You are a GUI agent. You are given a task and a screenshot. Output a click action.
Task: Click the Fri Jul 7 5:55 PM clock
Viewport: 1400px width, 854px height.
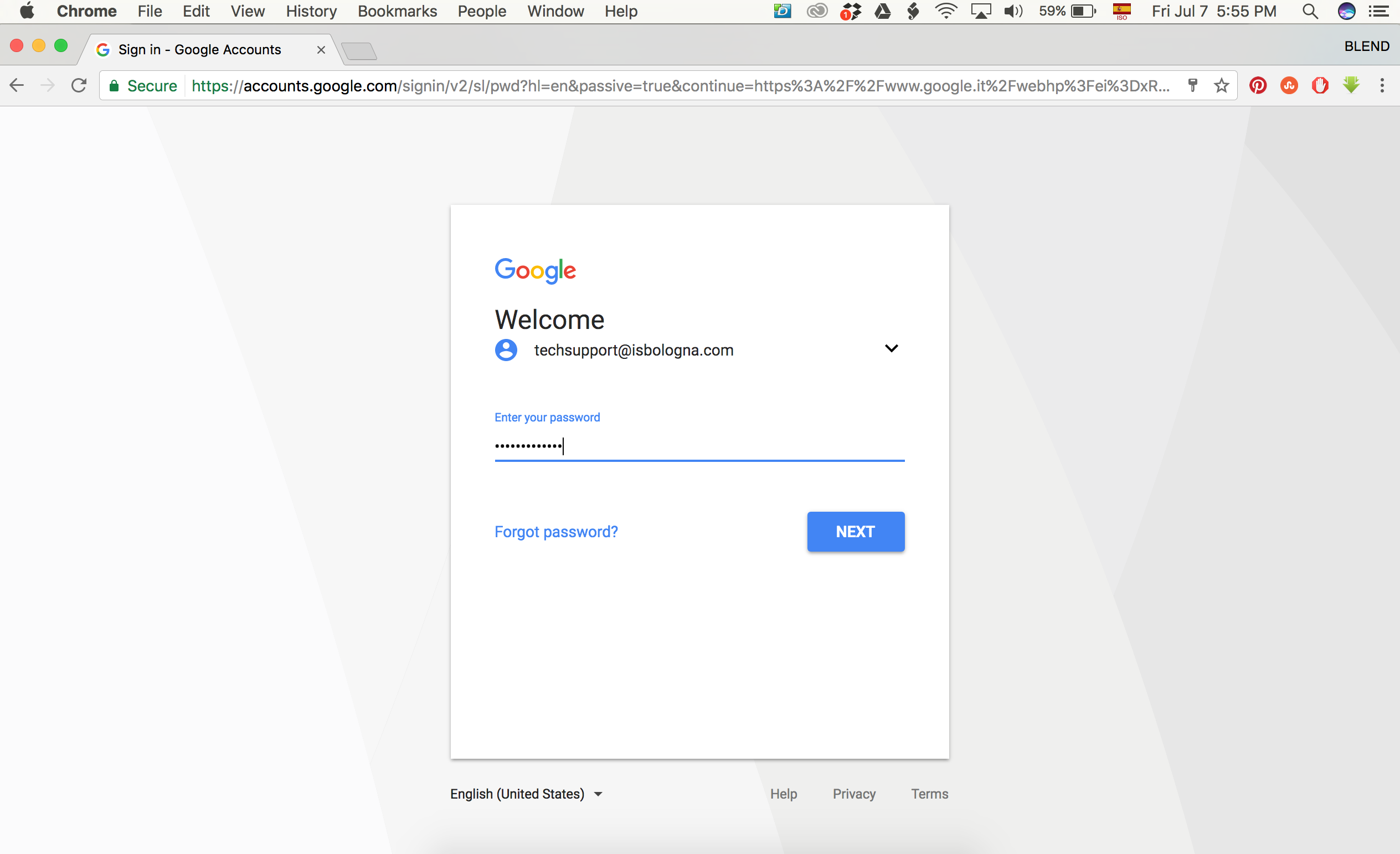1213,12
